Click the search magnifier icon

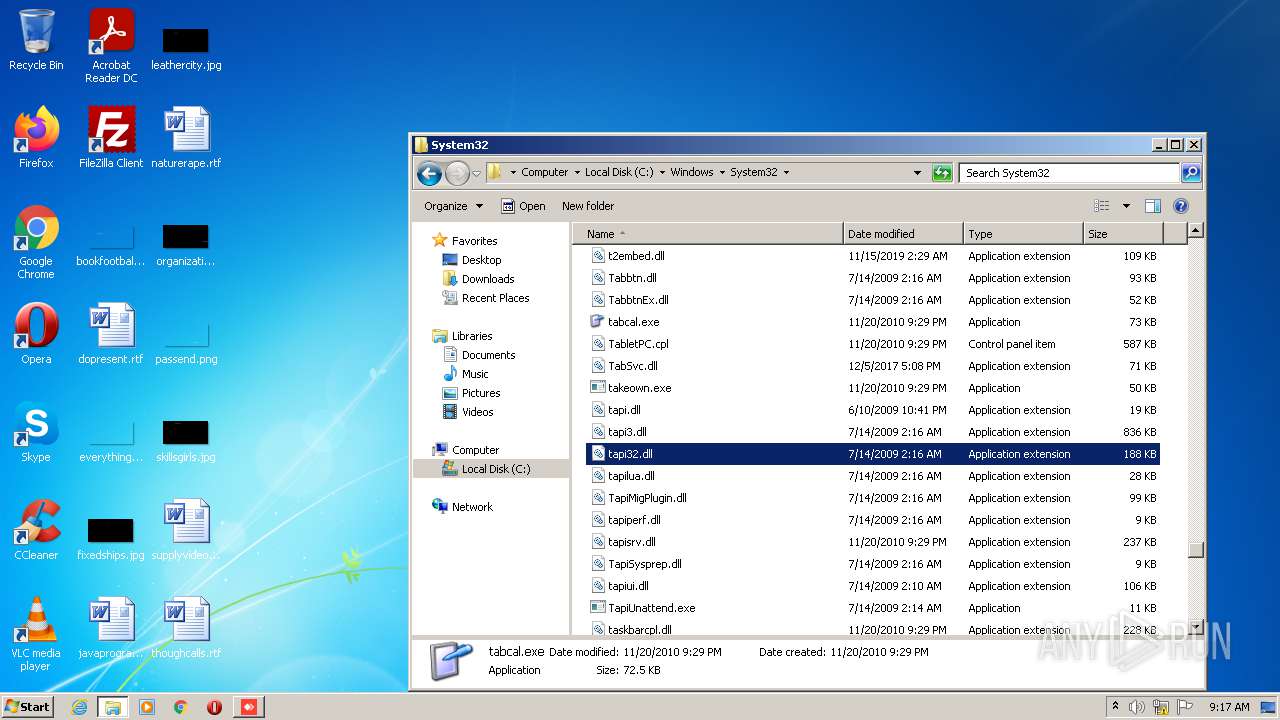pos(1190,173)
